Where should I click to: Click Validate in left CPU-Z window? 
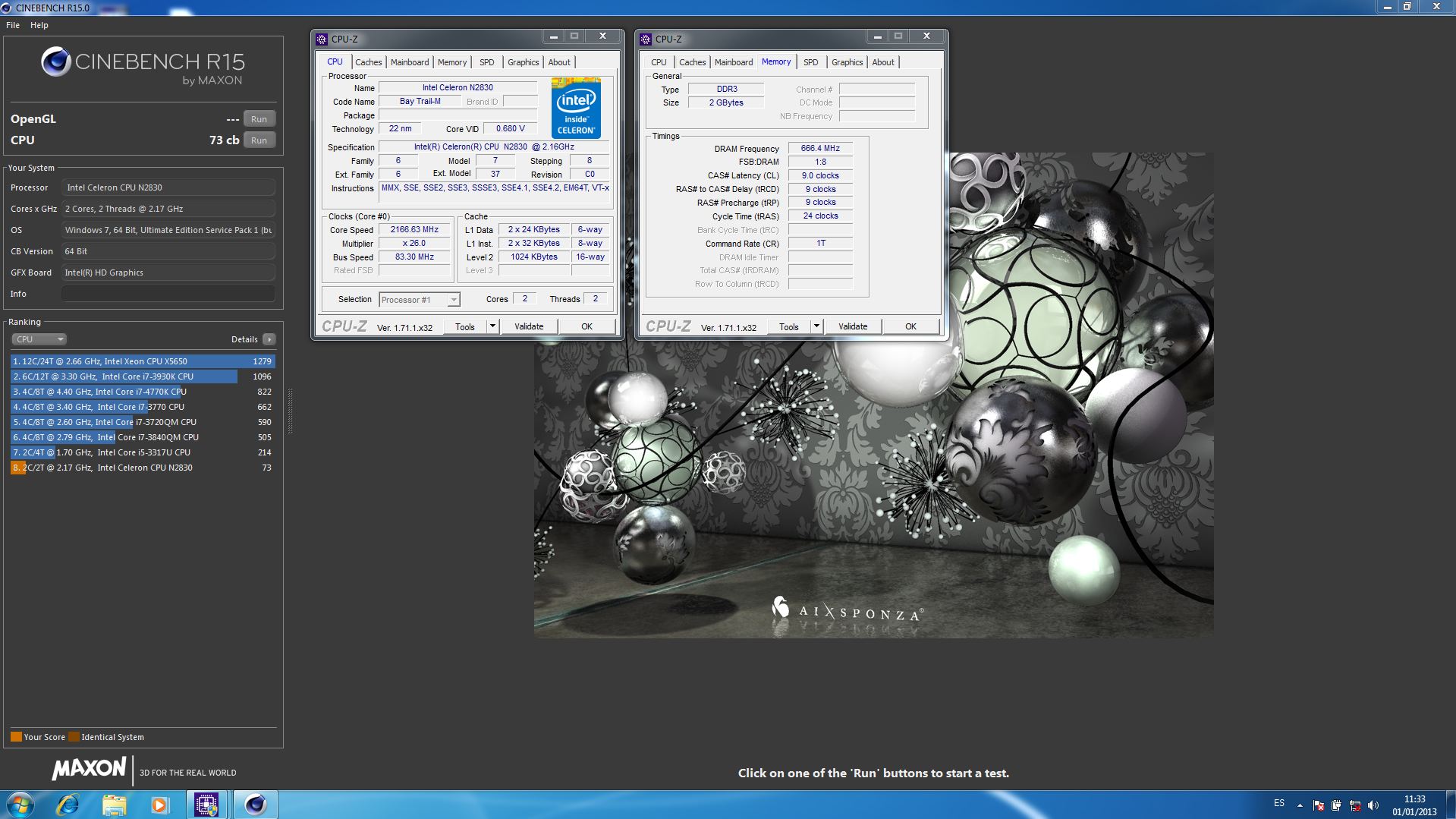tap(529, 327)
